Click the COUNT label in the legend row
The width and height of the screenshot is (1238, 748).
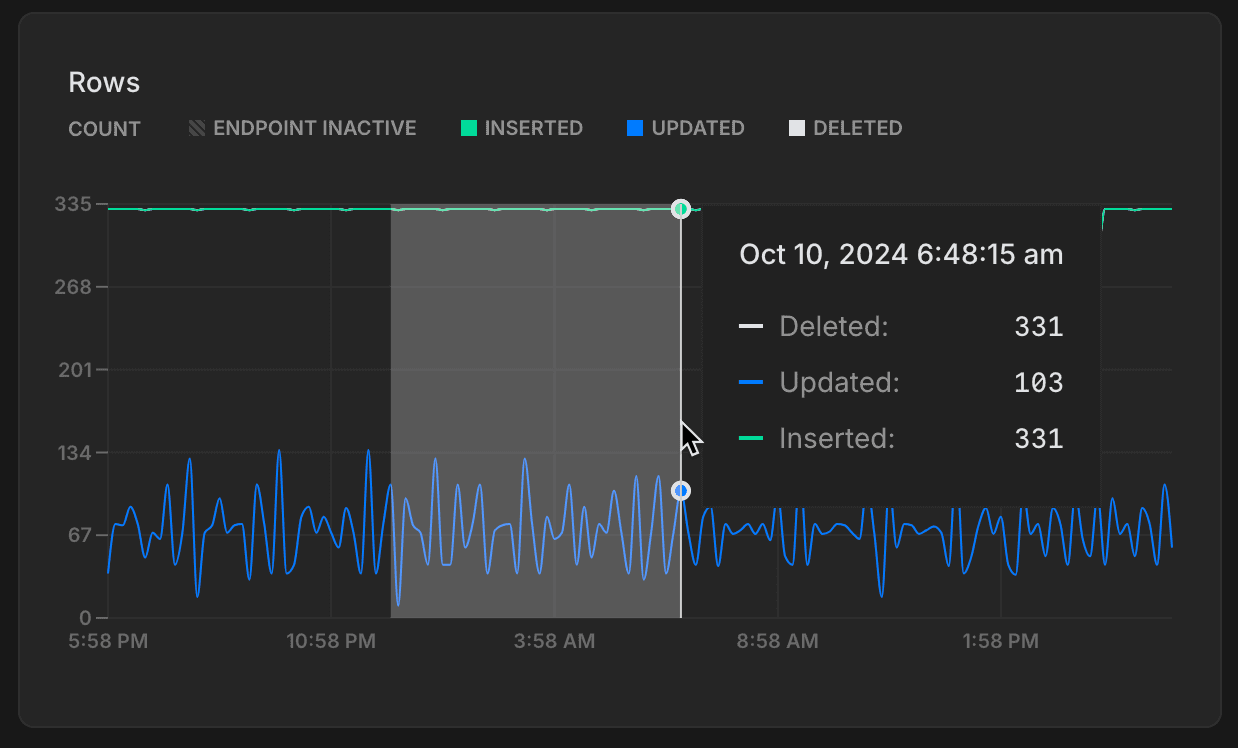coord(104,128)
